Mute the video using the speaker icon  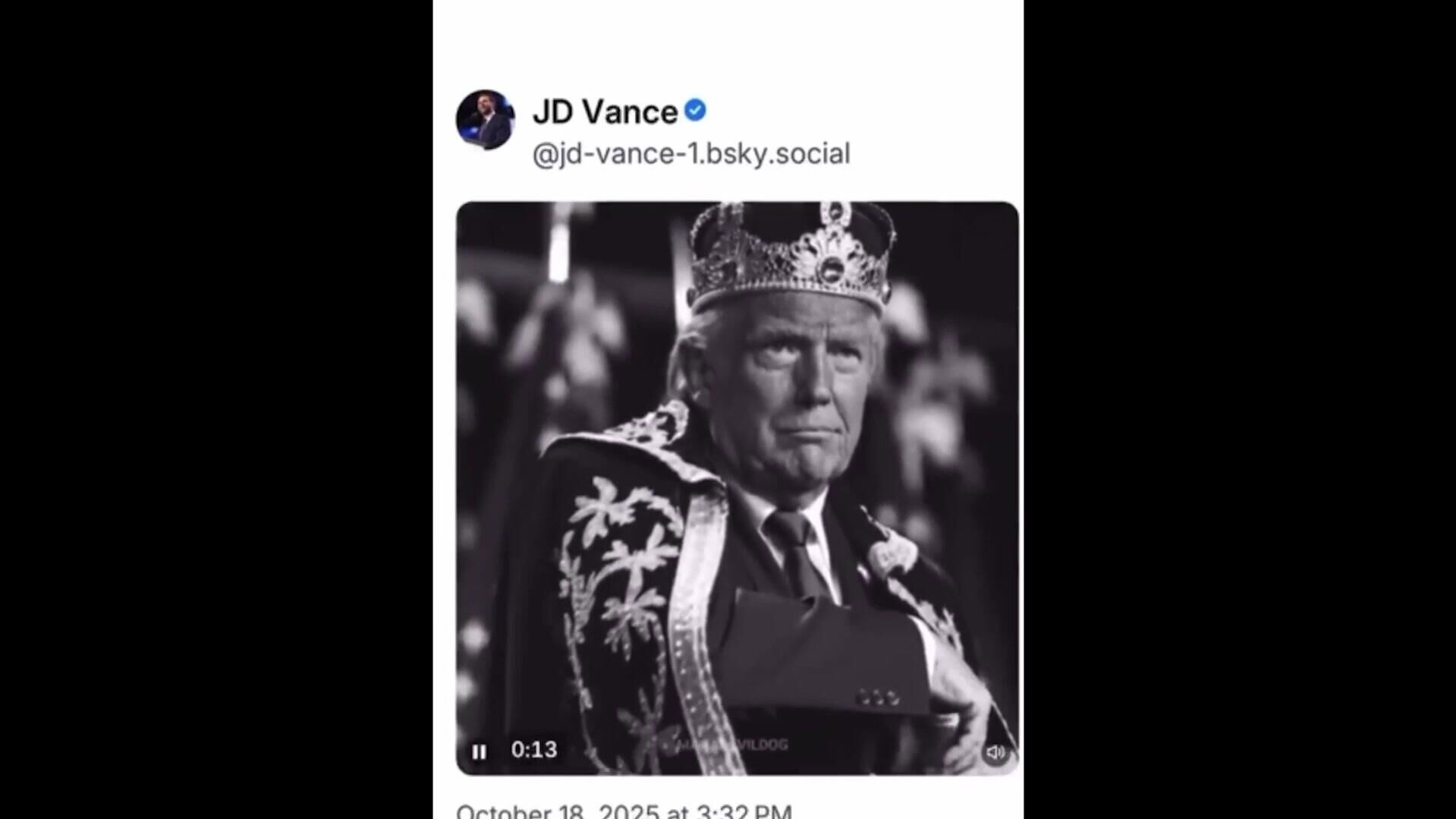tap(995, 752)
